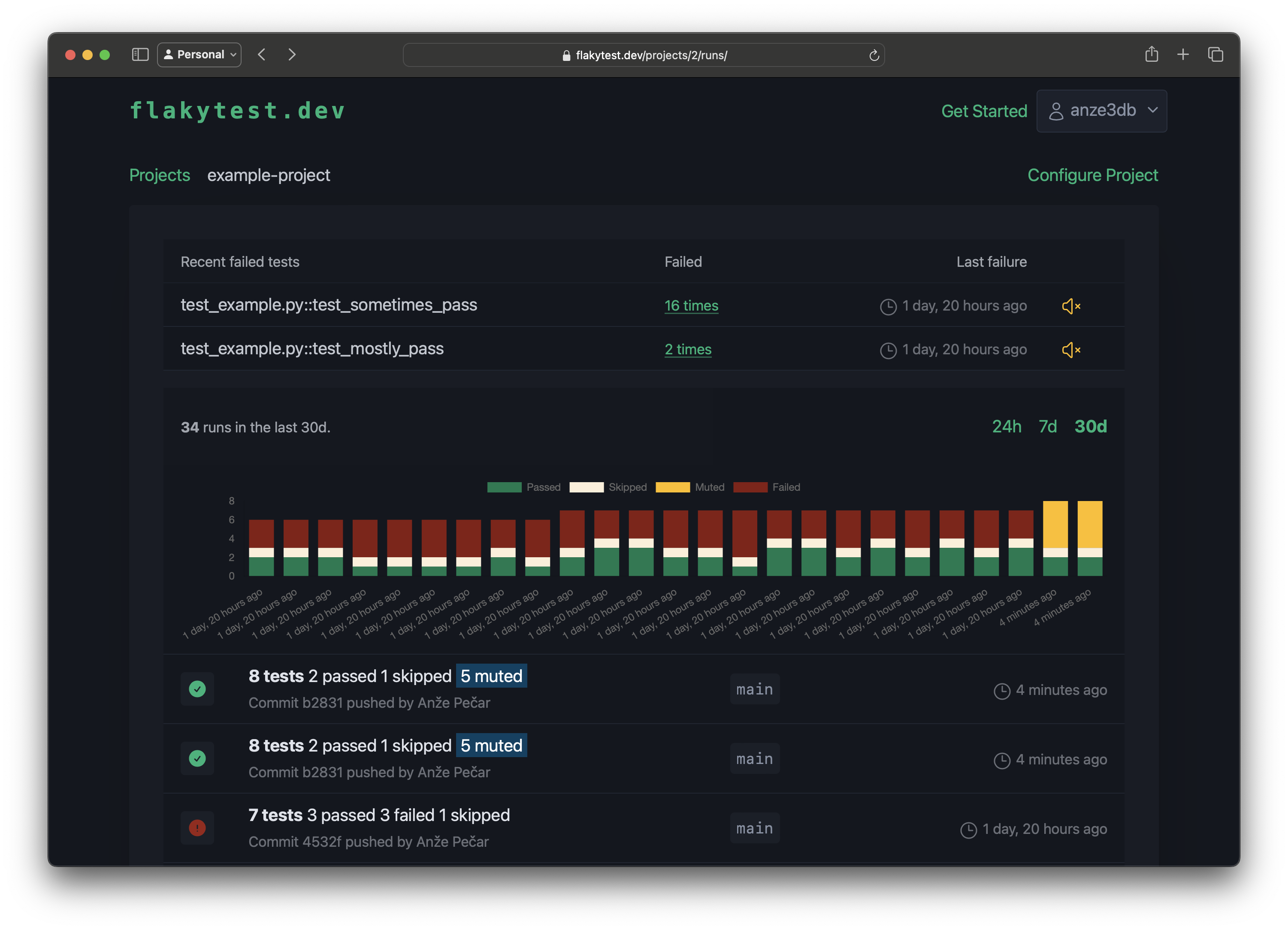Show the tab overview icon
Viewport: 1288px width, 930px height.
1215,54
